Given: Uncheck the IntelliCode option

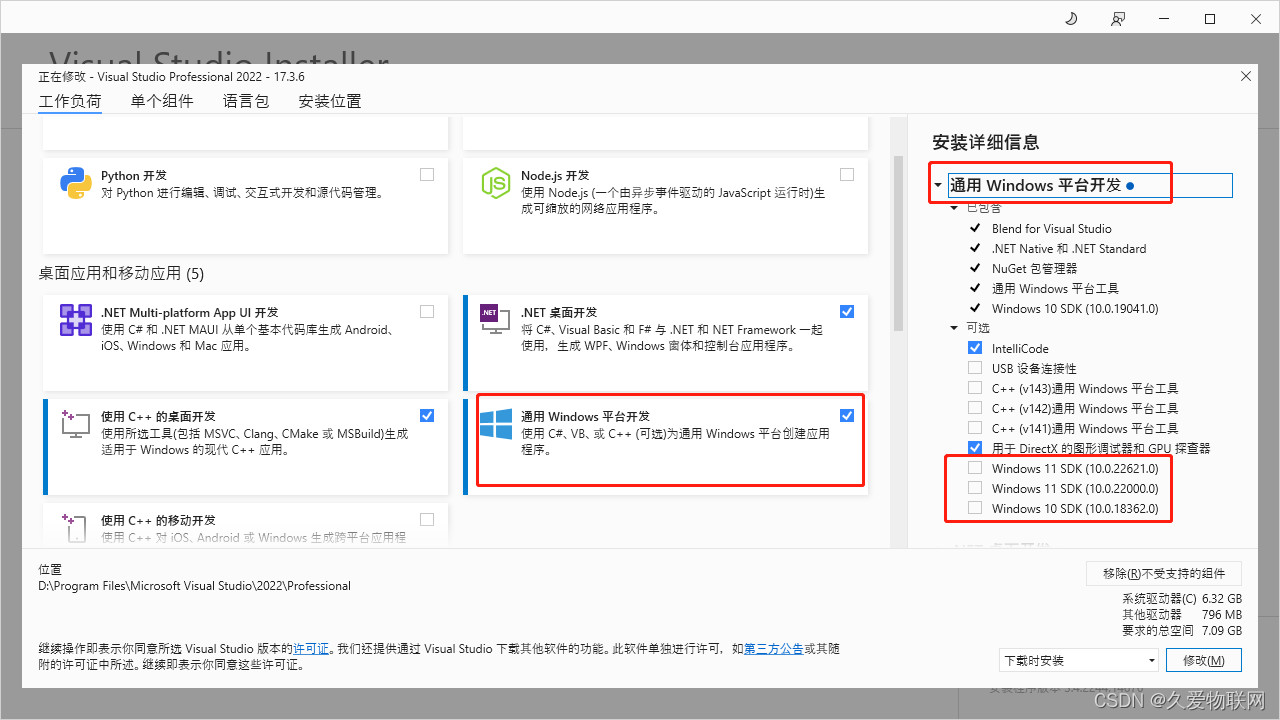Looking at the screenshot, I should [x=975, y=348].
